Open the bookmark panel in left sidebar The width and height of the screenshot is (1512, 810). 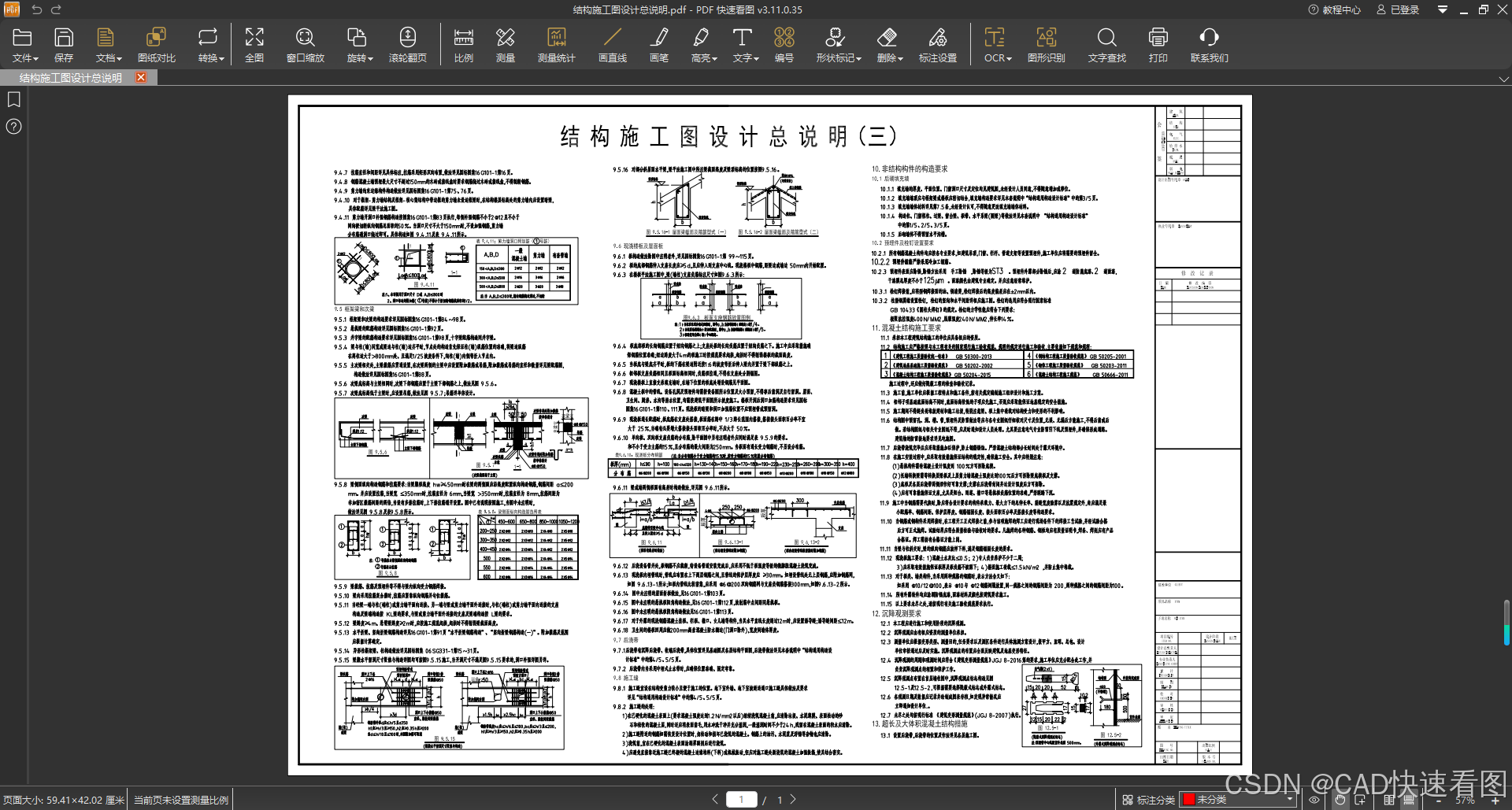[x=14, y=99]
